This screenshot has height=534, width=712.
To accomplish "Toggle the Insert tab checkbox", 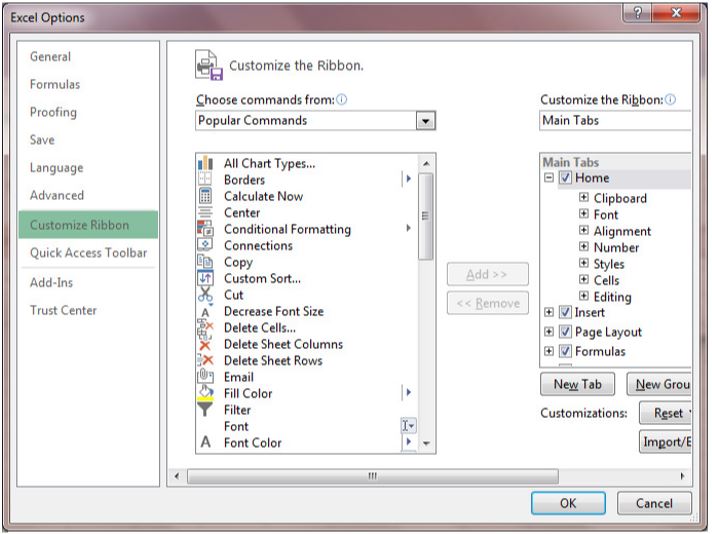I will tap(565, 312).
